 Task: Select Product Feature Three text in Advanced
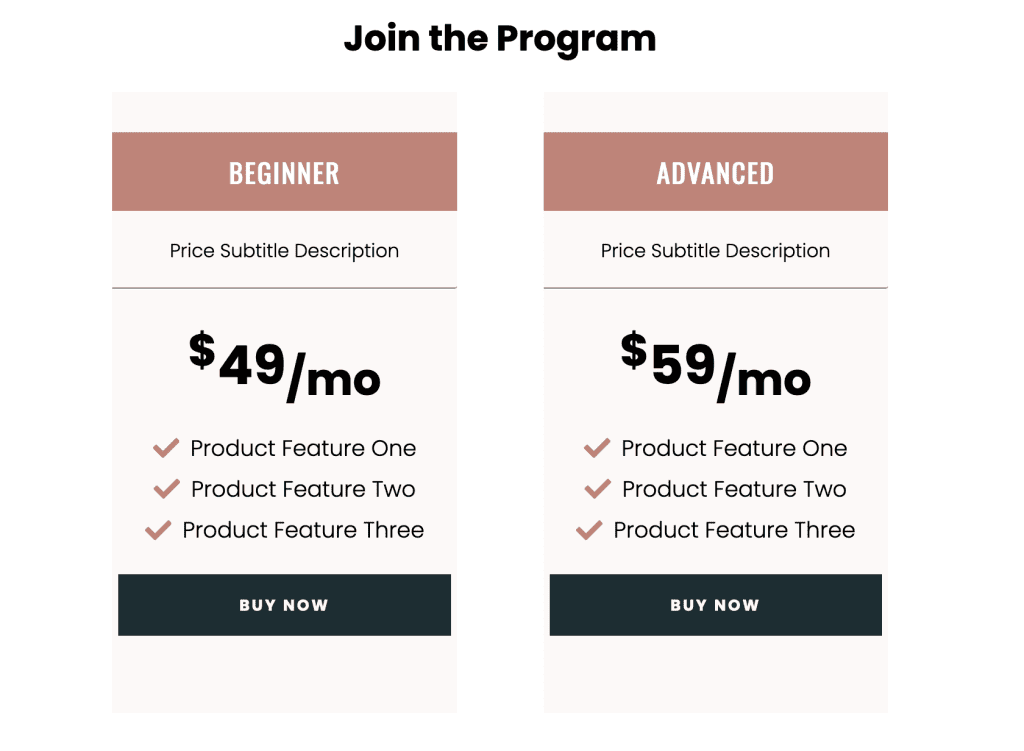(734, 530)
